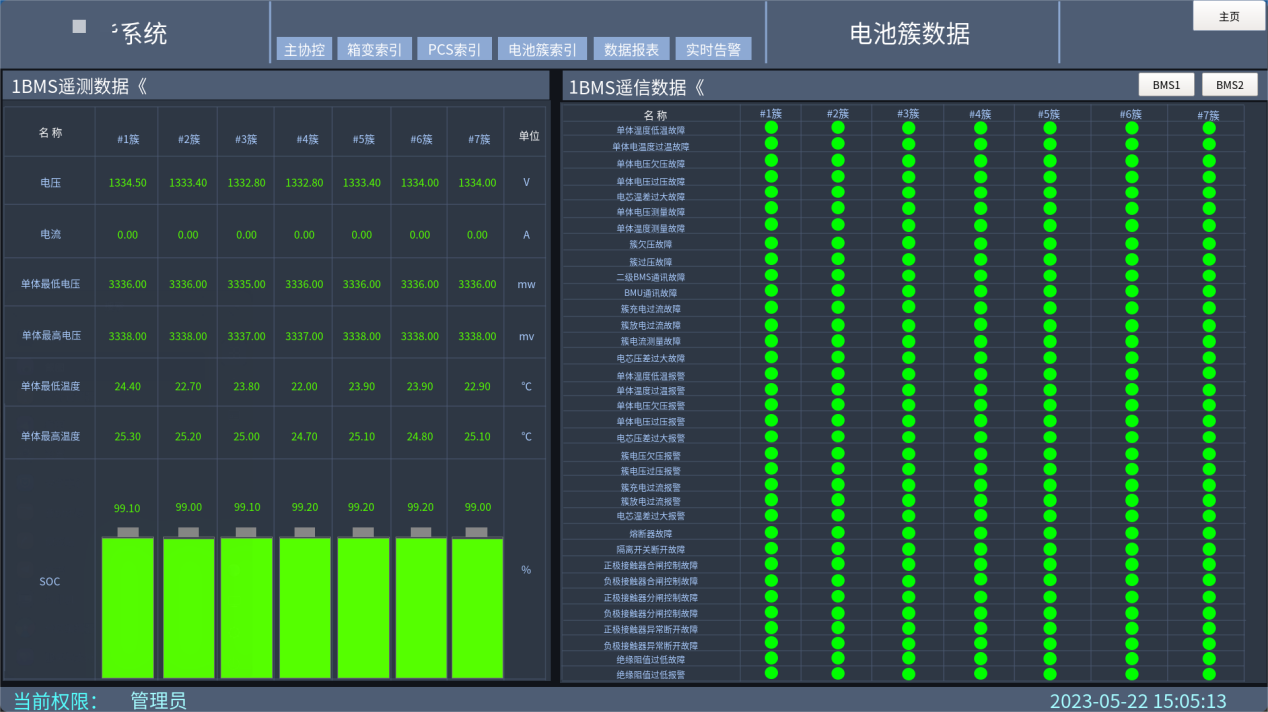Switch to the 箱变索引 tab

374,50
